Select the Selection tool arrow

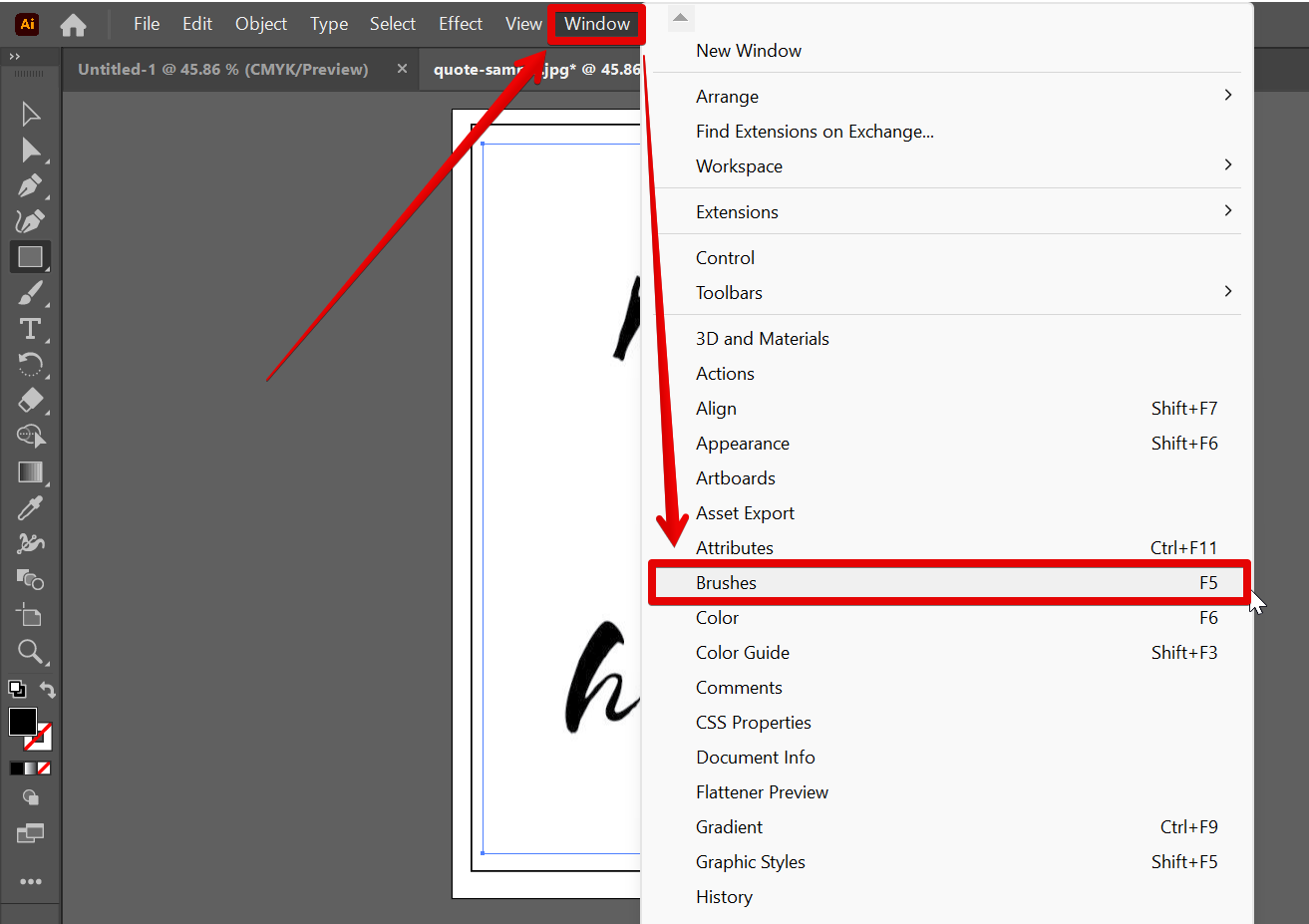tap(30, 114)
